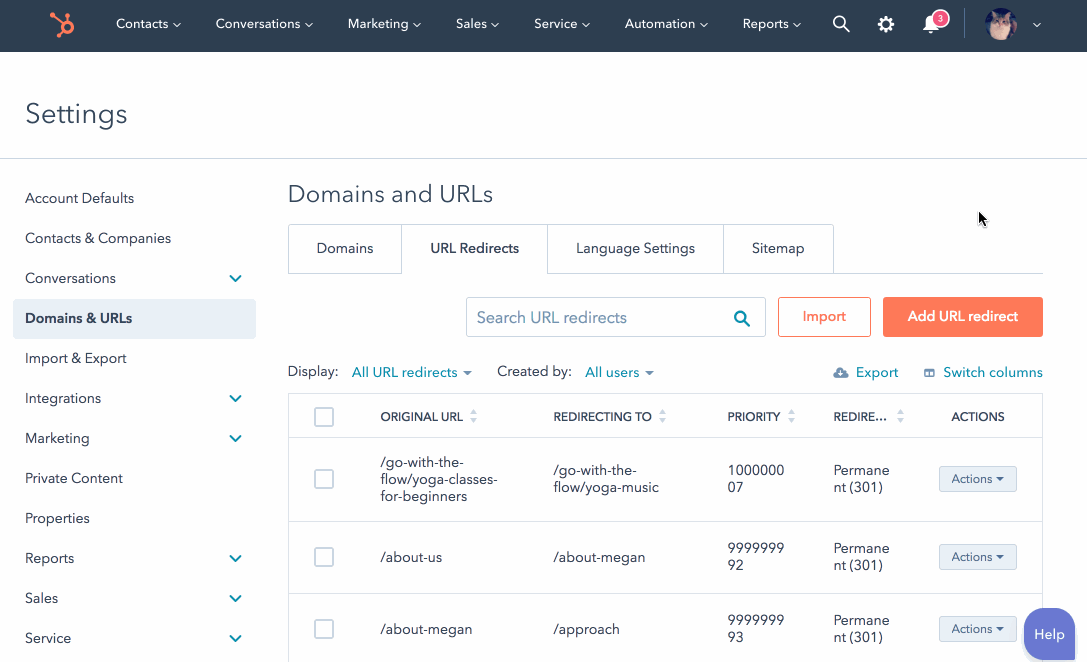This screenshot has width=1087, height=662.
Task: Click the search icon in URL redirects field
Action: 742,318
